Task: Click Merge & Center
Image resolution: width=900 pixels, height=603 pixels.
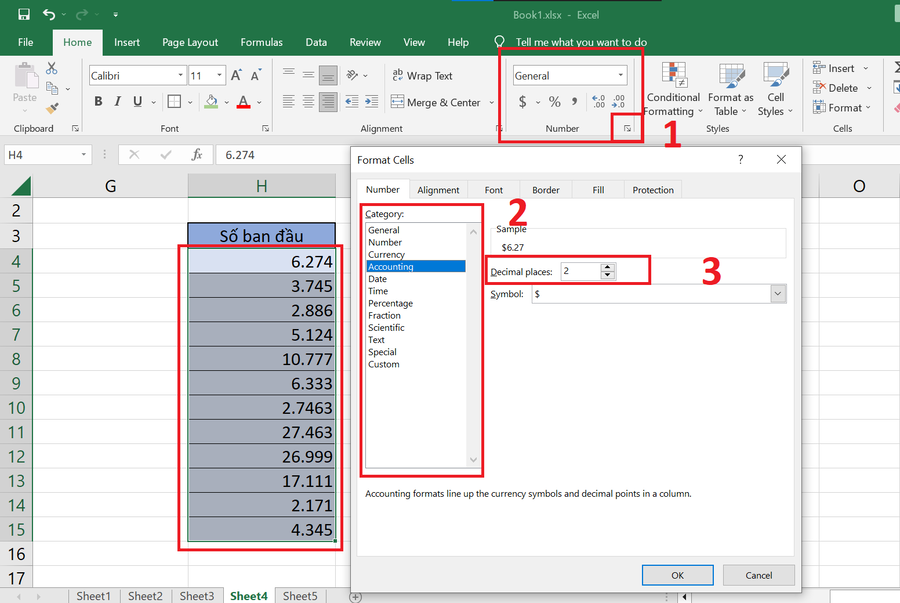Action: click(436, 102)
